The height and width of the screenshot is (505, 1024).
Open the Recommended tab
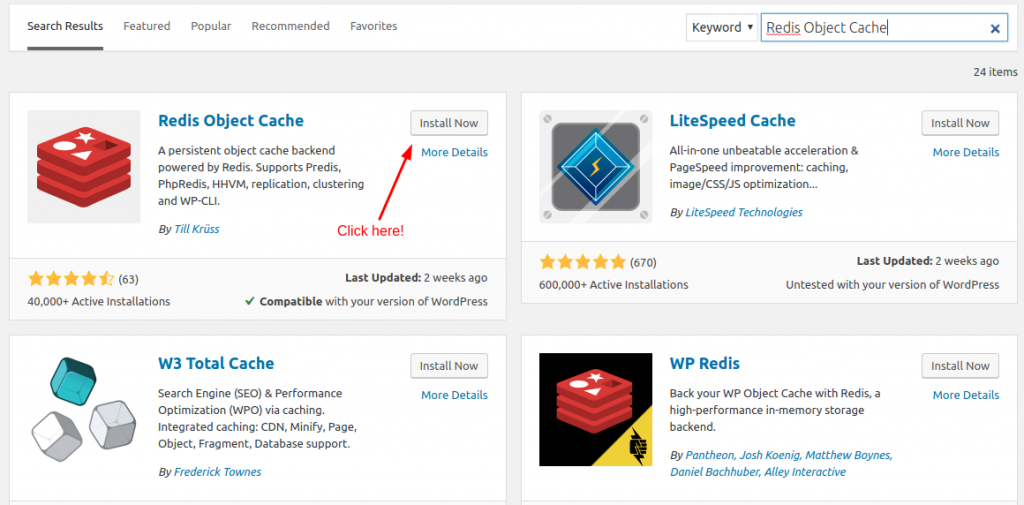coord(290,26)
